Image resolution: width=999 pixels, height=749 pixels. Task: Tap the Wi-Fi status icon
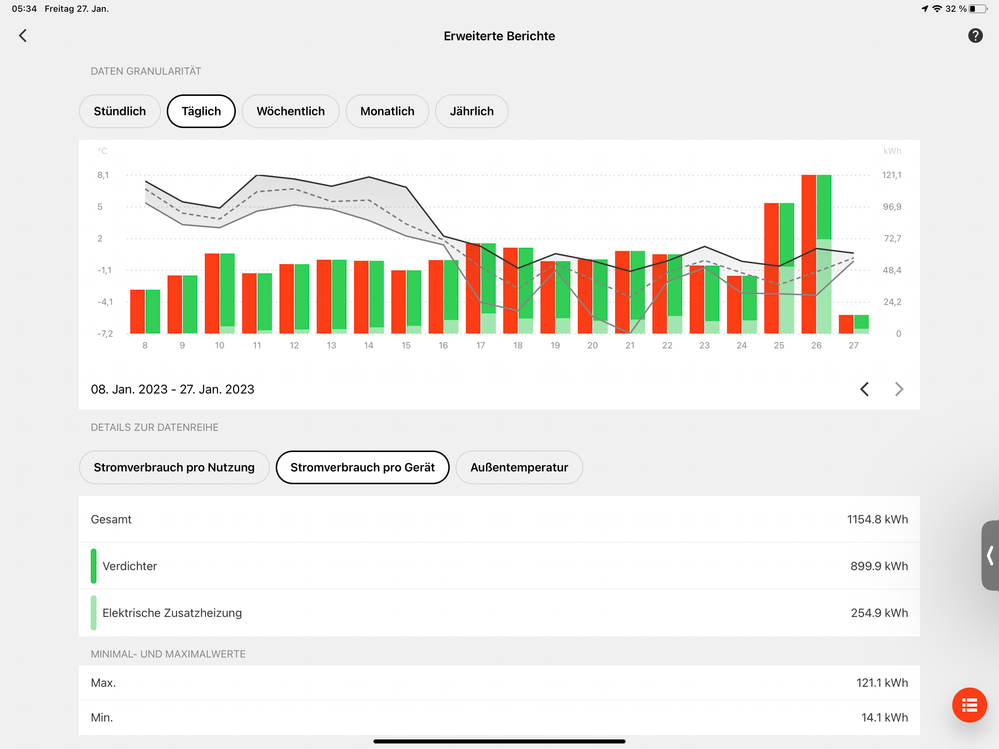pyautogui.click(x=937, y=8)
